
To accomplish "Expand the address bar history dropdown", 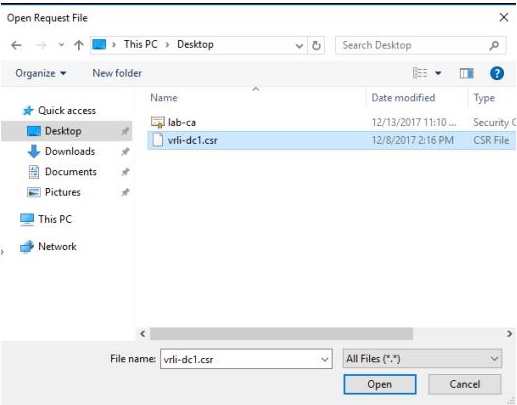I will click(x=299, y=45).
